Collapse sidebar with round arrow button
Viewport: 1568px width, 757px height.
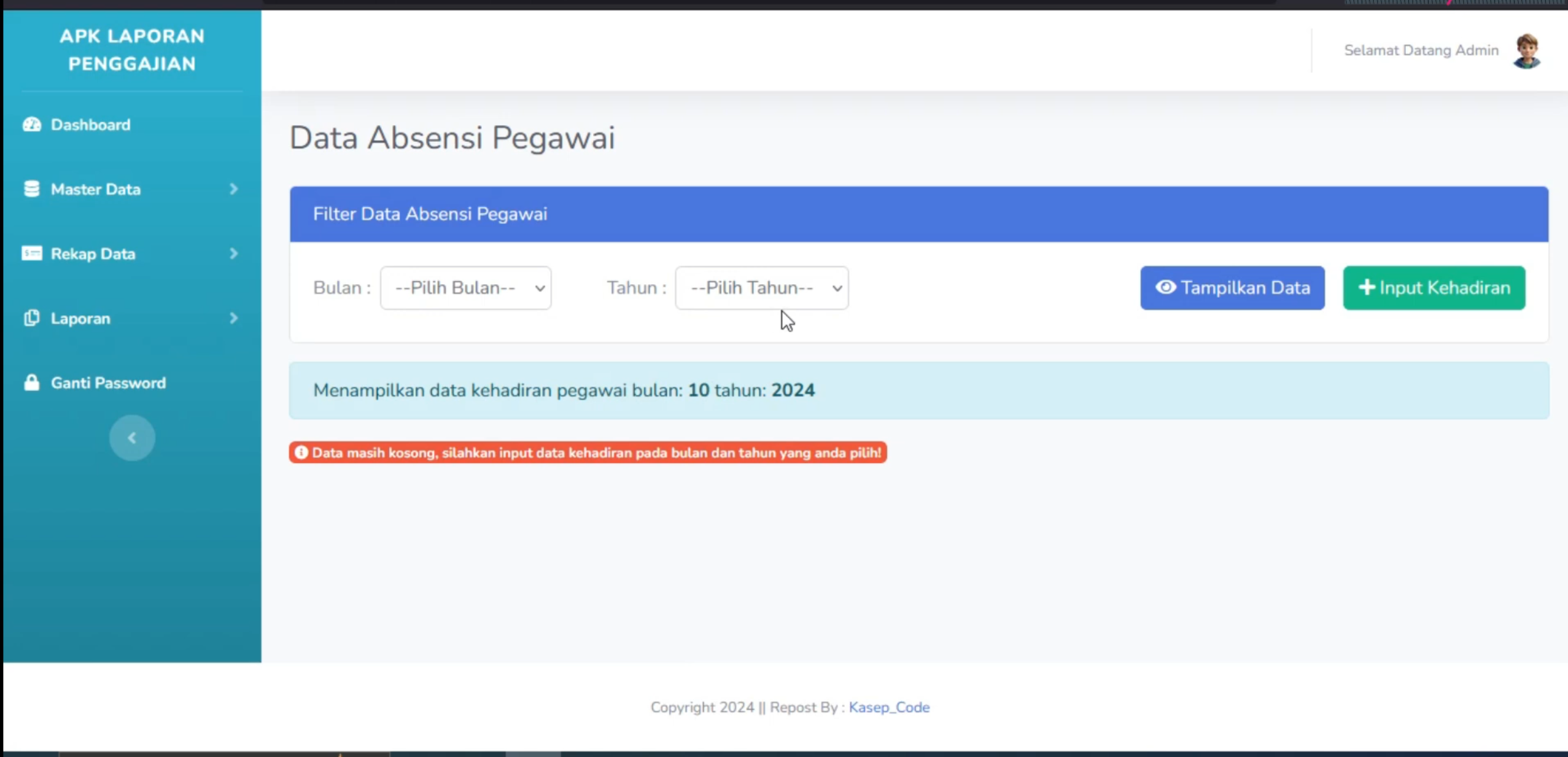132,438
